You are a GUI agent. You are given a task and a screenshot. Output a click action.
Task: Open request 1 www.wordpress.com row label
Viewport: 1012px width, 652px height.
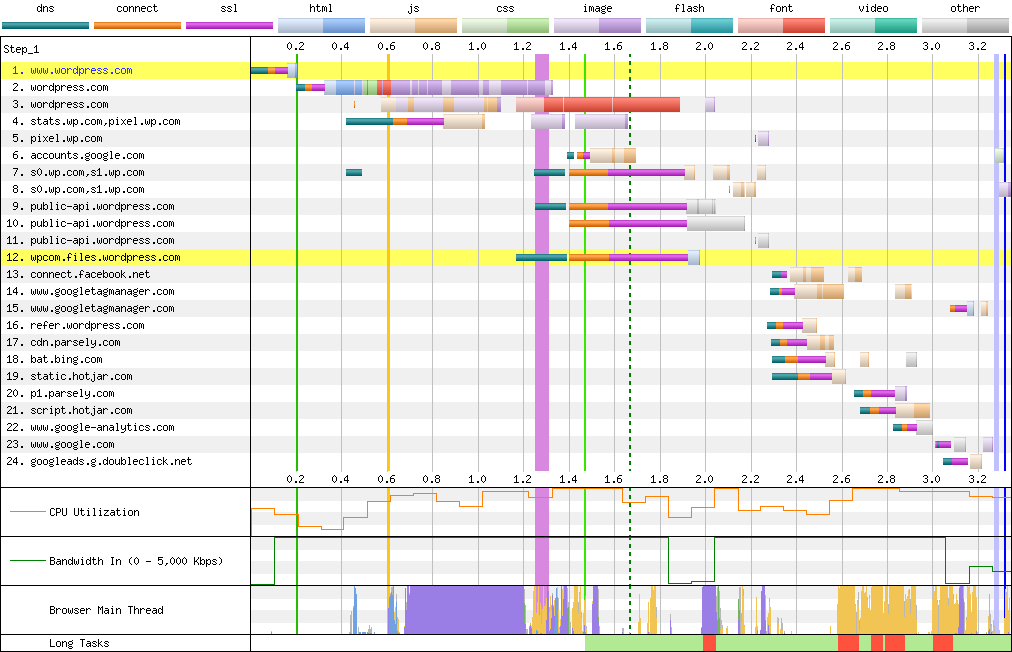point(81,71)
